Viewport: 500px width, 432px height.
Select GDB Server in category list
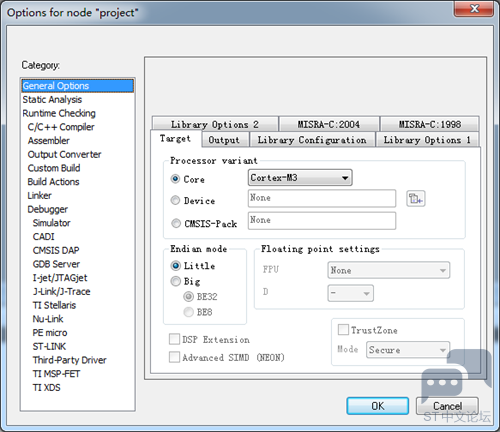(x=56, y=264)
